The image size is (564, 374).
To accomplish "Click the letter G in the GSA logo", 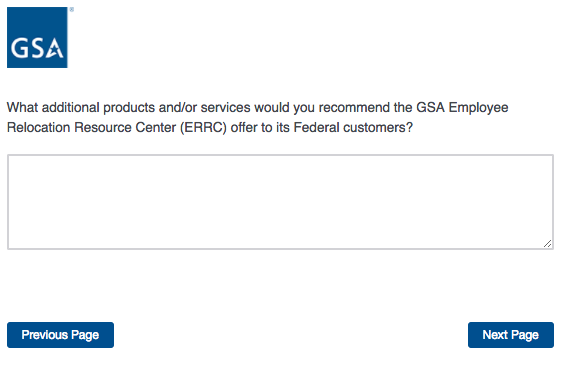I will tap(18, 49).
